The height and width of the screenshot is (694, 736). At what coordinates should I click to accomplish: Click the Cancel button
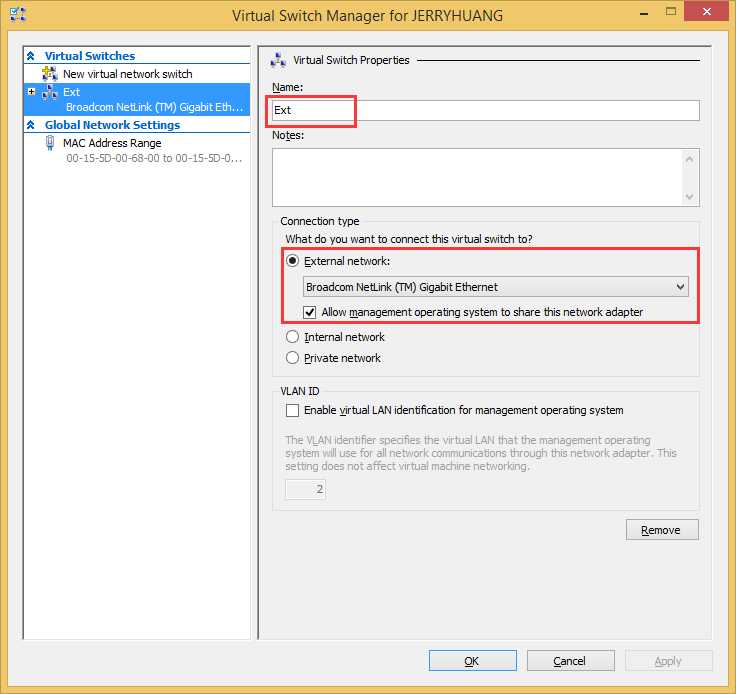pyautogui.click(x=571, y=661)
